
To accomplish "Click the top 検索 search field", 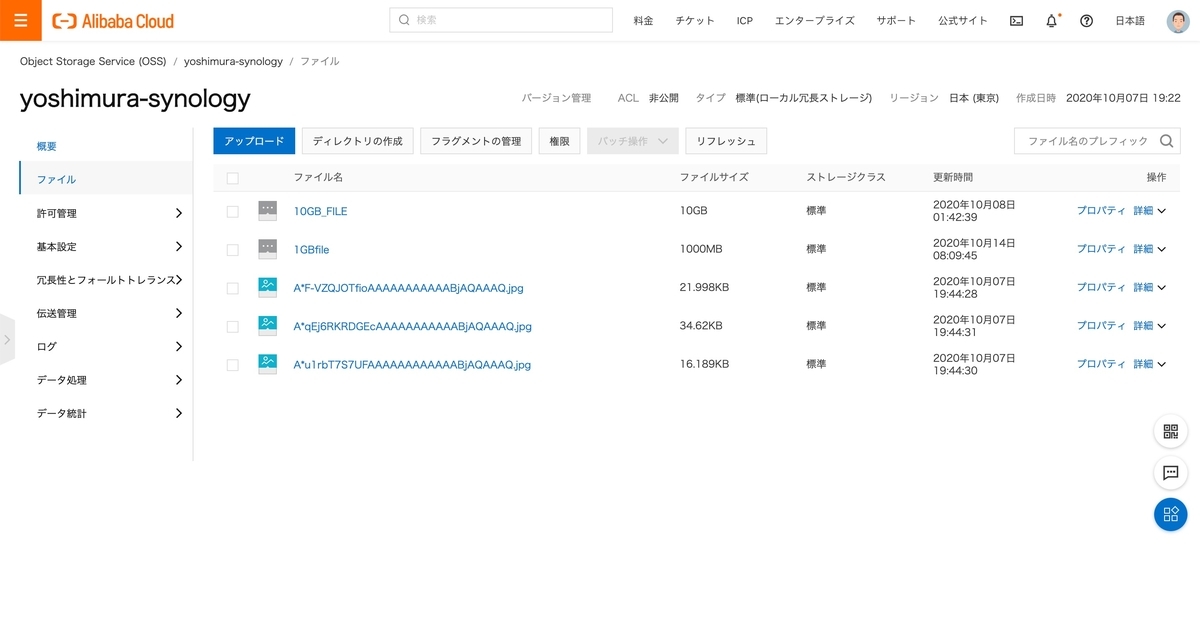I will click(x=501, y=20).
